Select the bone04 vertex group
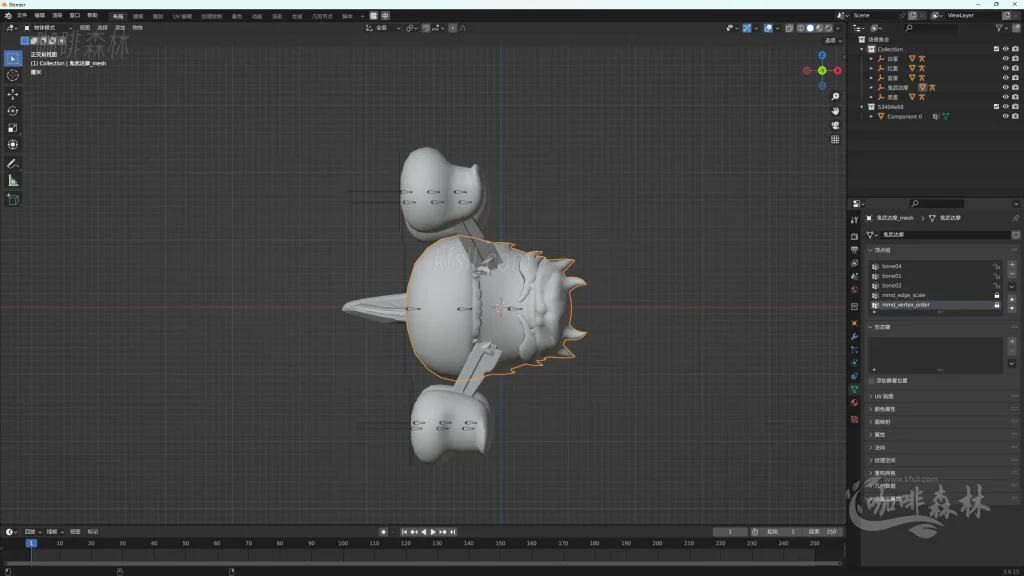The height and width of the screenshot is (576, 1024). (892, 266)
